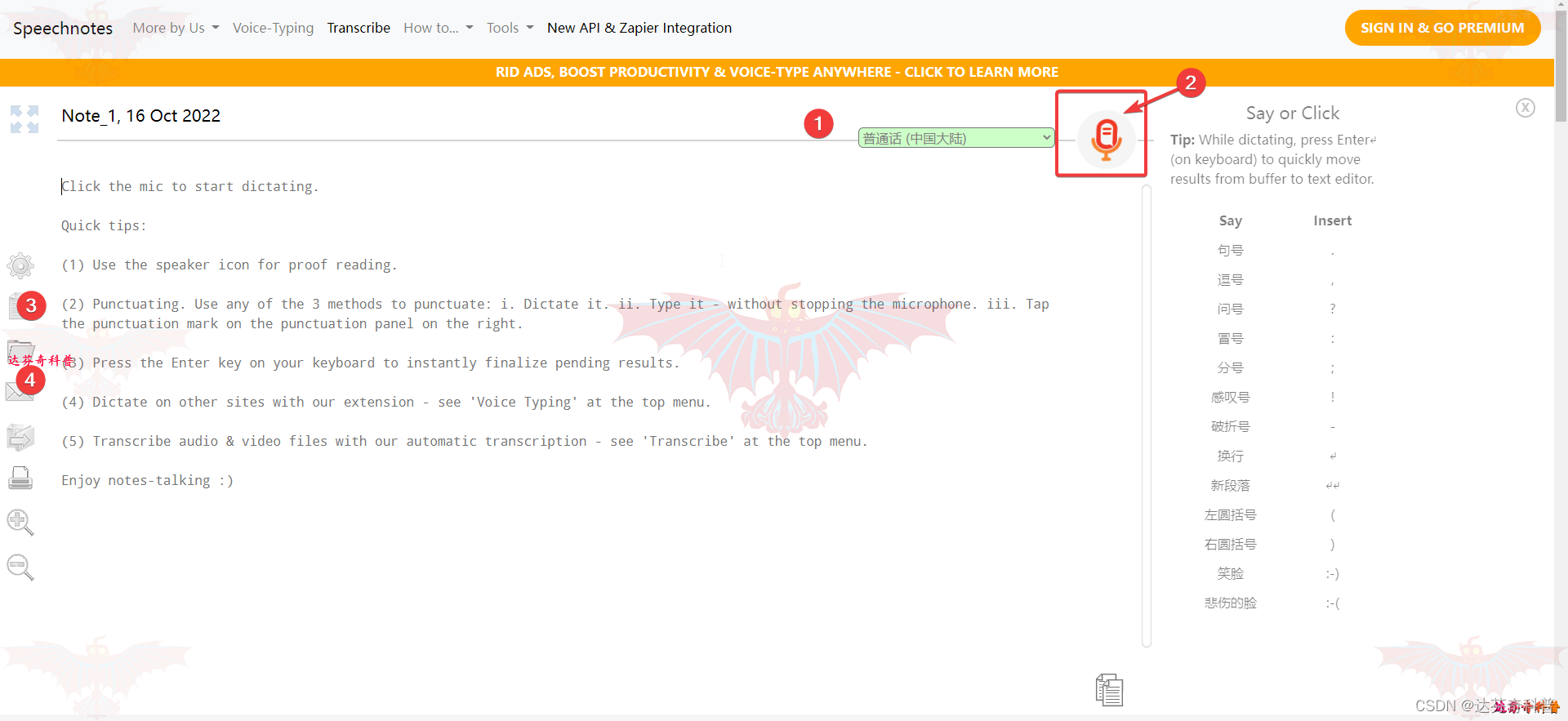Viewport: 1568px width, 721px height.
Task: Toggle full-screen editor with the four-arrows icon
Action: 24,119
